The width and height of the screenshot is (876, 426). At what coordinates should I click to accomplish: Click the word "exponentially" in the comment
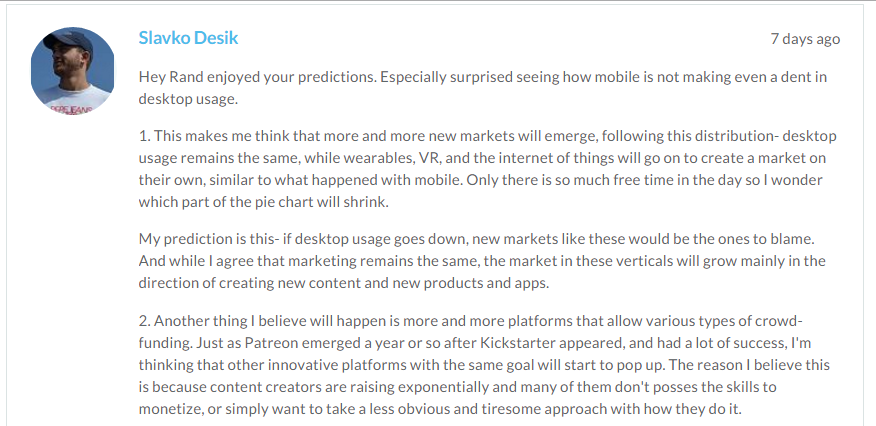click(x=431, y=387)
